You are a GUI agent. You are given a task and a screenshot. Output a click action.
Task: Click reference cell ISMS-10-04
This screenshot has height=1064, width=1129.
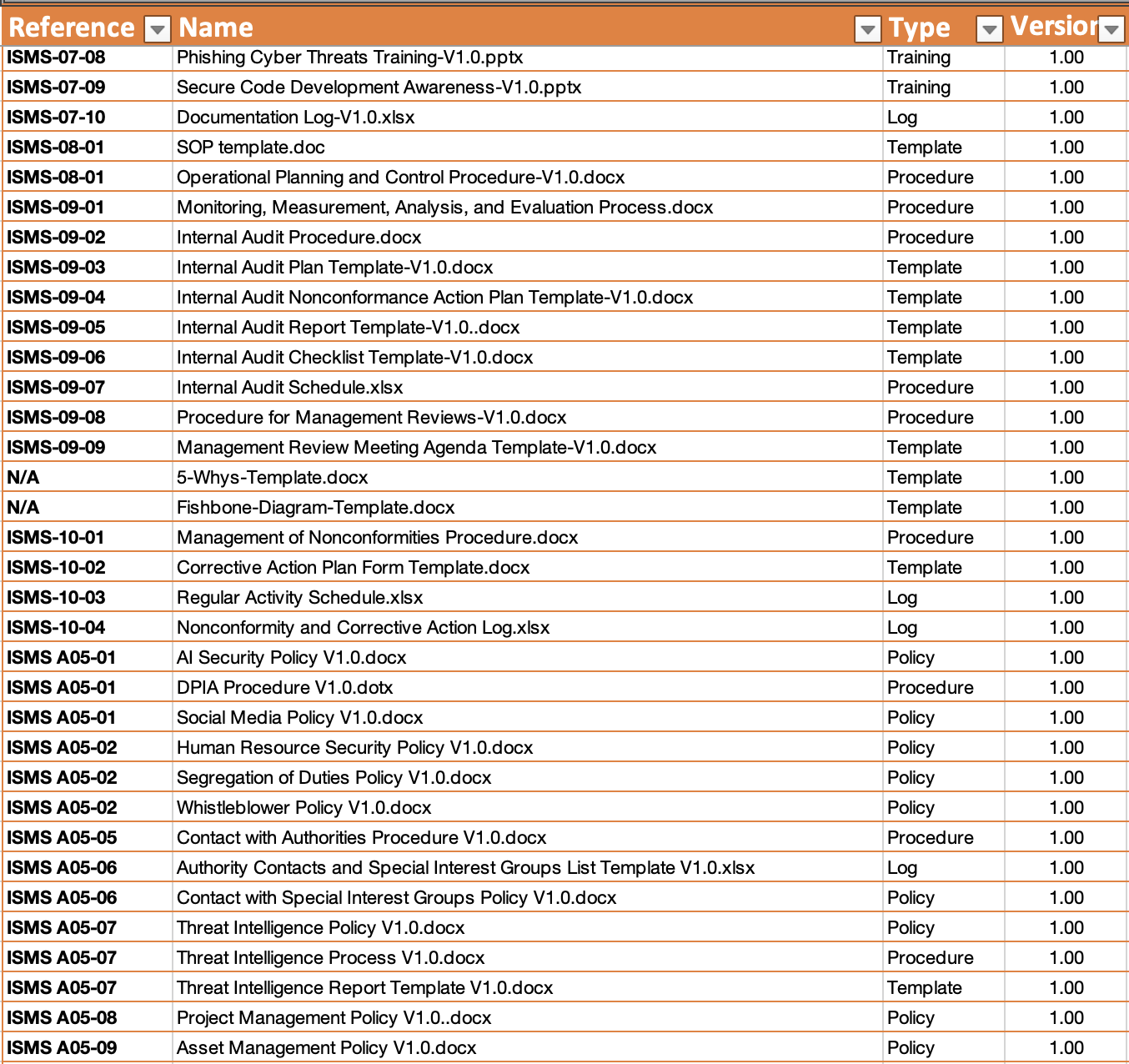click(87, 628)
